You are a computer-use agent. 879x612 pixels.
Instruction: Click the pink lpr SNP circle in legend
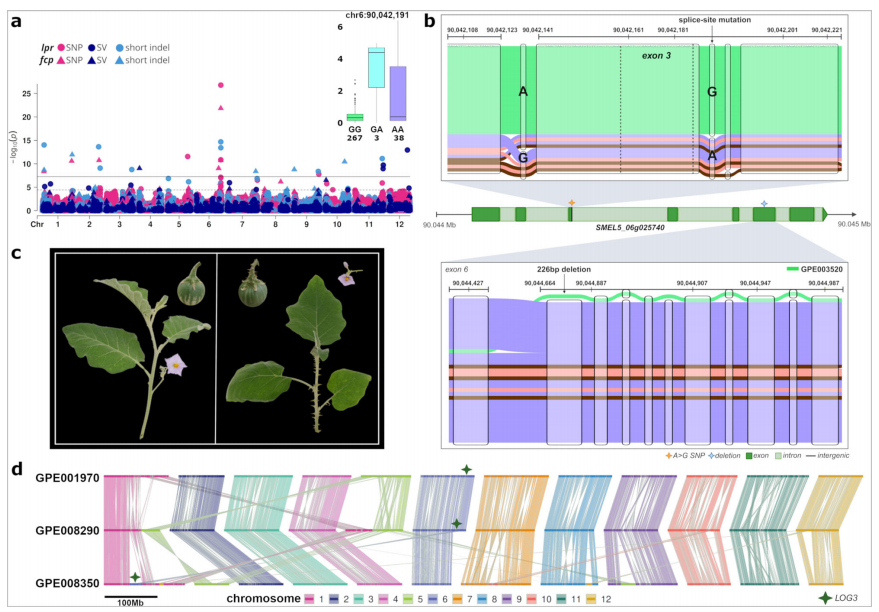(x=62, y=47)
